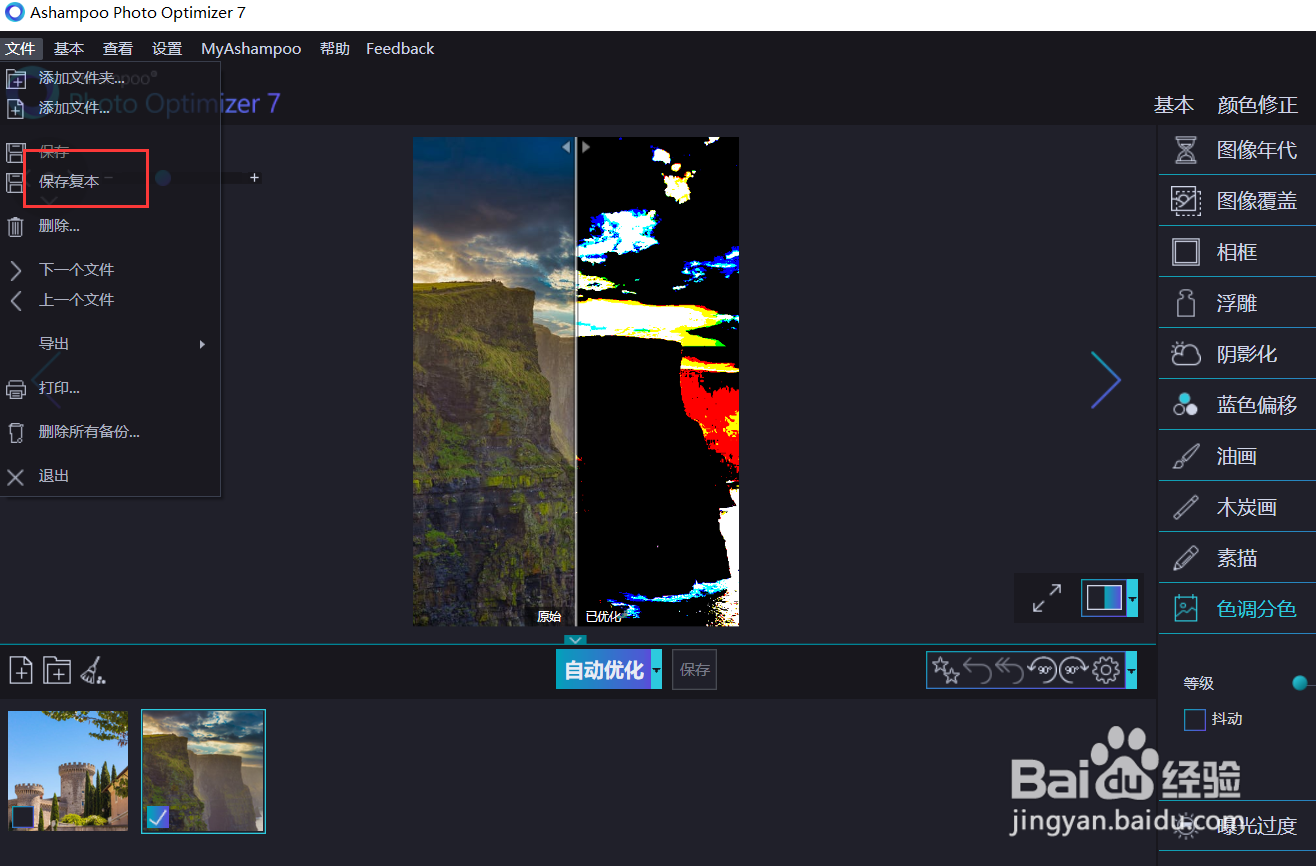The image size is (1316, 866).
Task: Select the castle photo thumbnail
Action: pos(68,770)
